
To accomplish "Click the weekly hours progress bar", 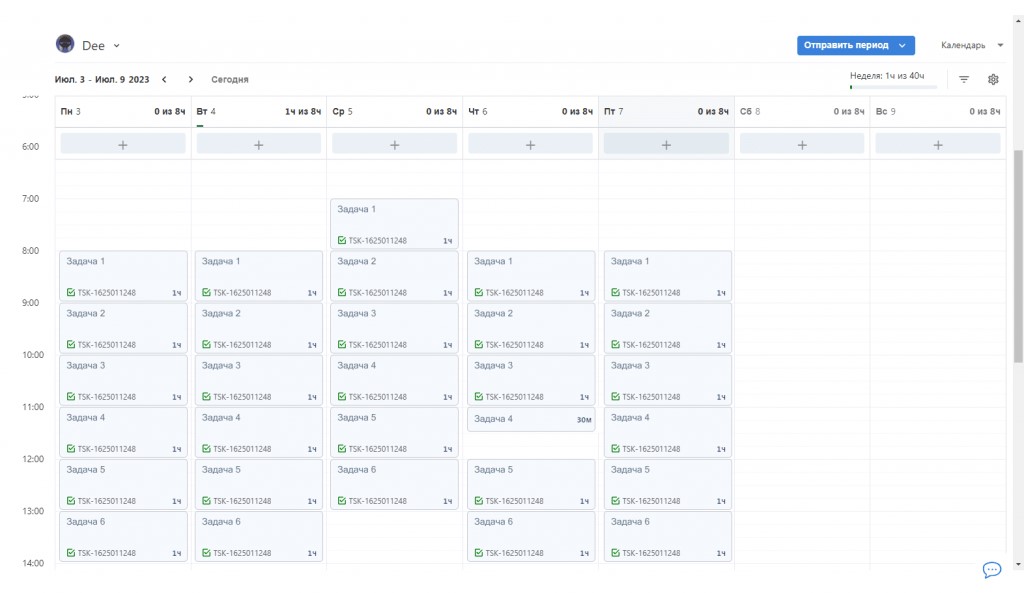I will point(893,87).
